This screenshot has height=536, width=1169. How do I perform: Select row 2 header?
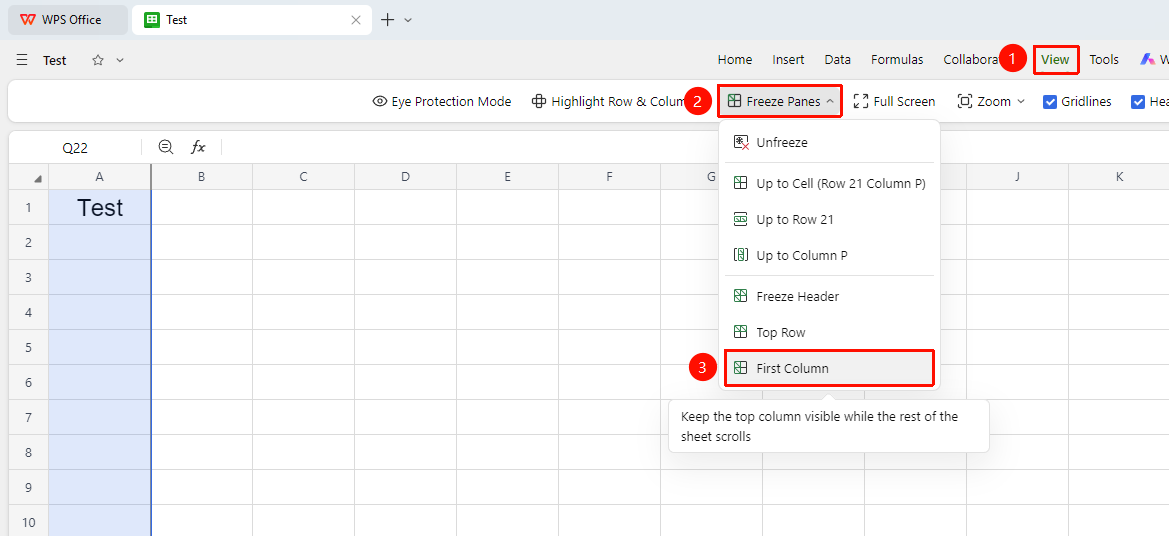29,242
